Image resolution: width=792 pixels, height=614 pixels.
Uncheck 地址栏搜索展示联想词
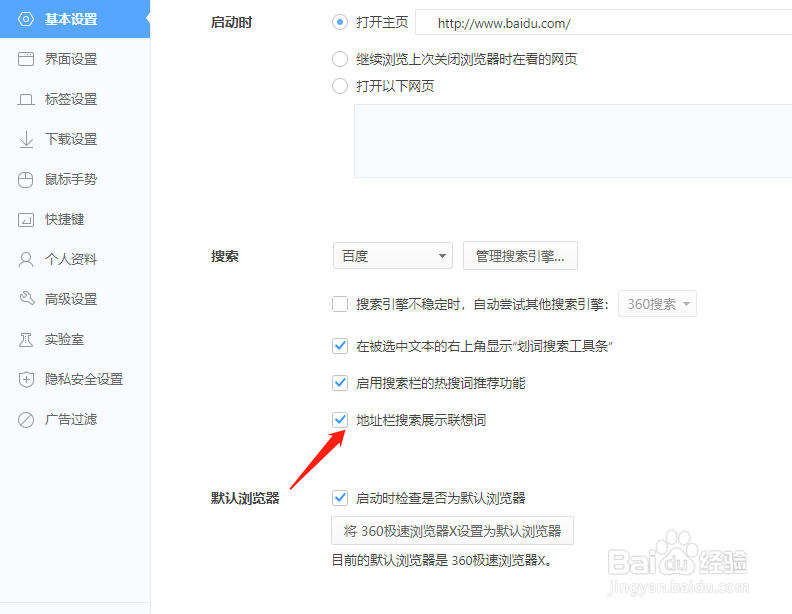(340, 420)
